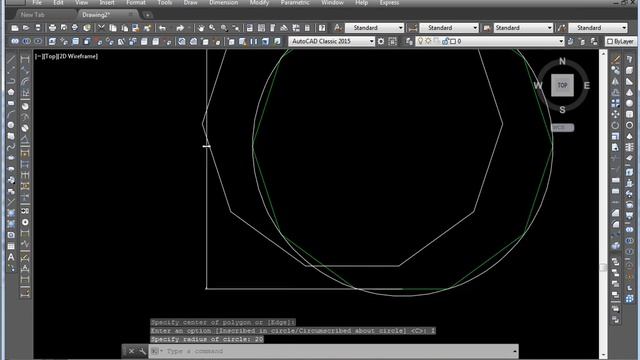Image resolution: width=640 pixels, height=360 pixels.
Task: Click the vertical scrollbar up arrow
Action: (x=603, y=54)
